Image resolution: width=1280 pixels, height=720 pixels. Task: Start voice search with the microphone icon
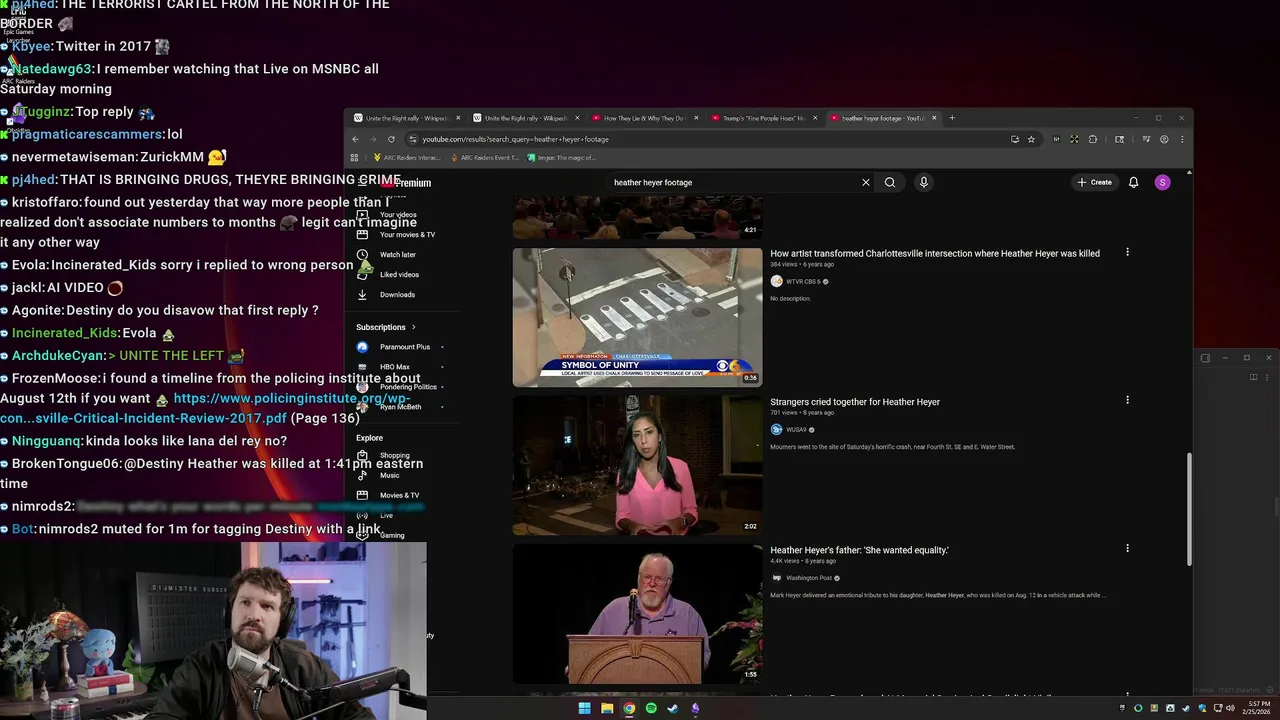(924, 182)
